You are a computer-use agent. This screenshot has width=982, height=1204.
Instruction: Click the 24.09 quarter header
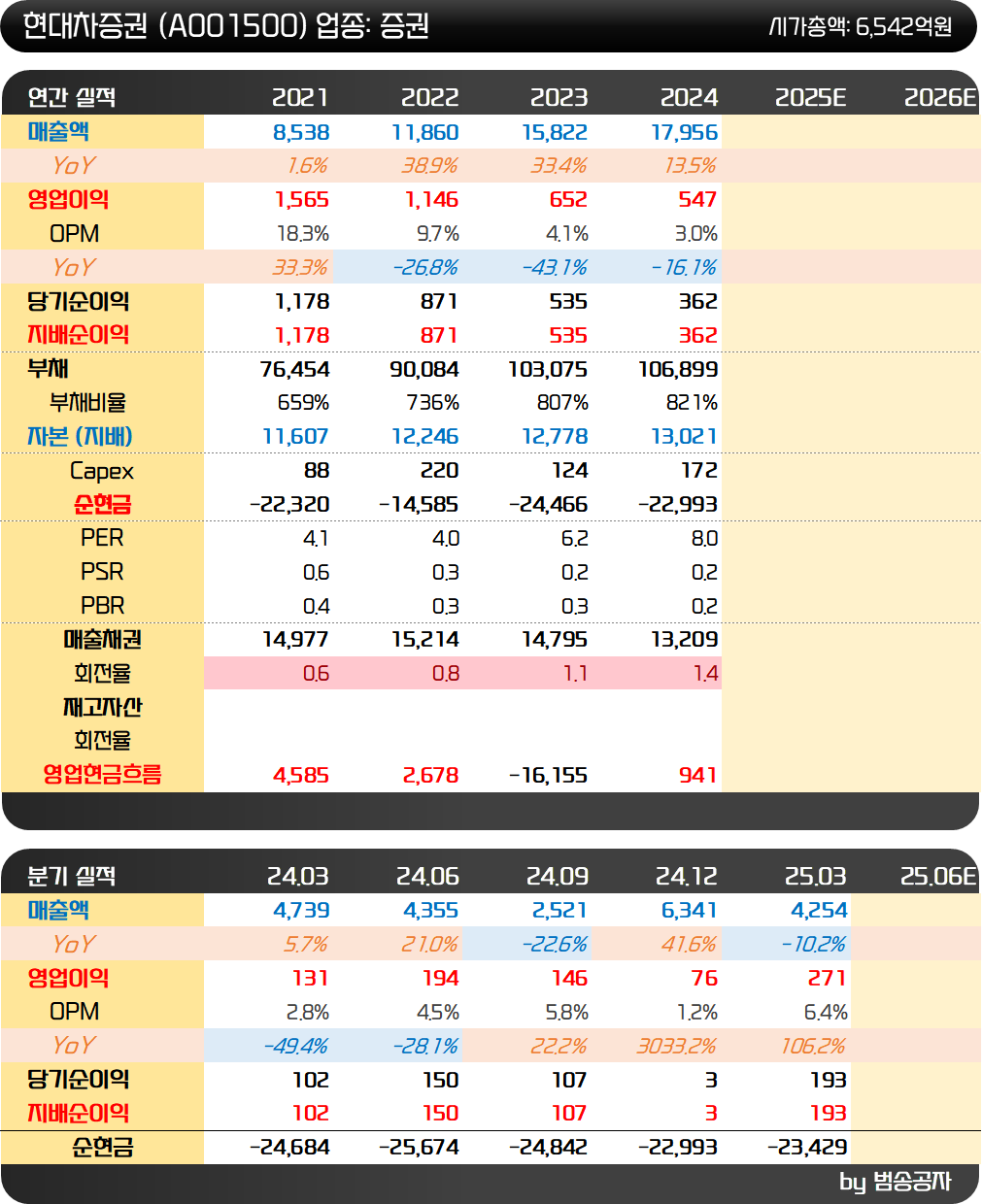558,876
